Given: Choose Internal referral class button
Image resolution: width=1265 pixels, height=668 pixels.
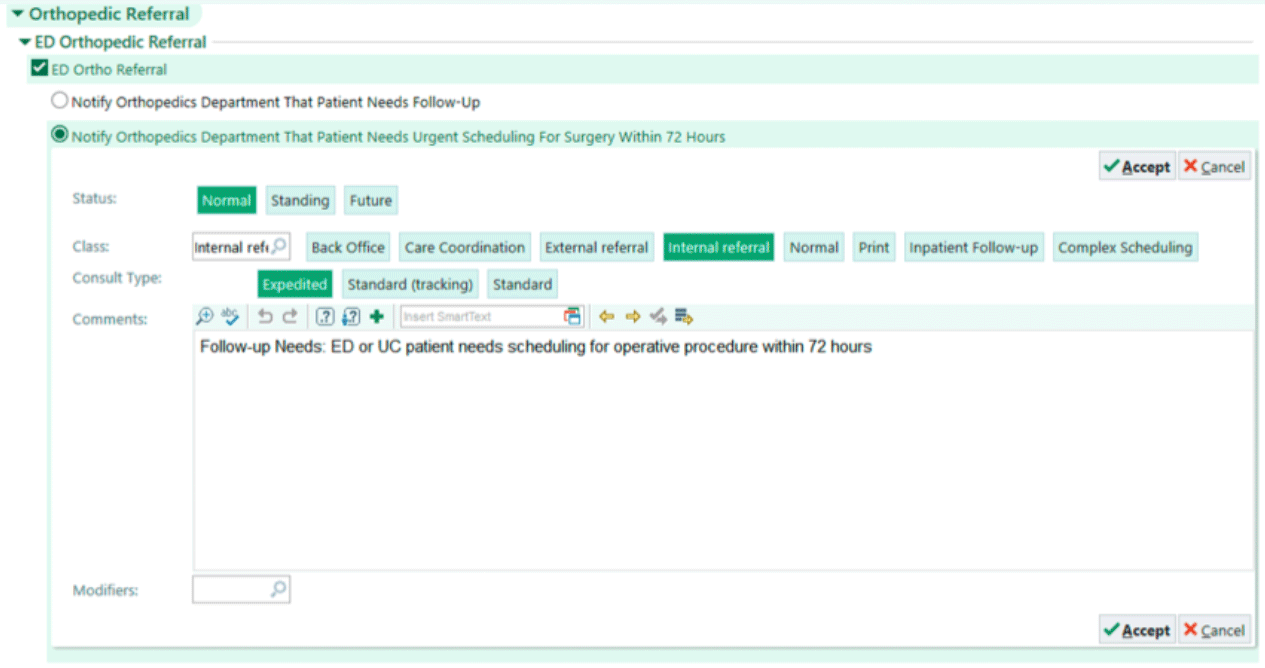Looking at the screenshot, I should point(719,247).
